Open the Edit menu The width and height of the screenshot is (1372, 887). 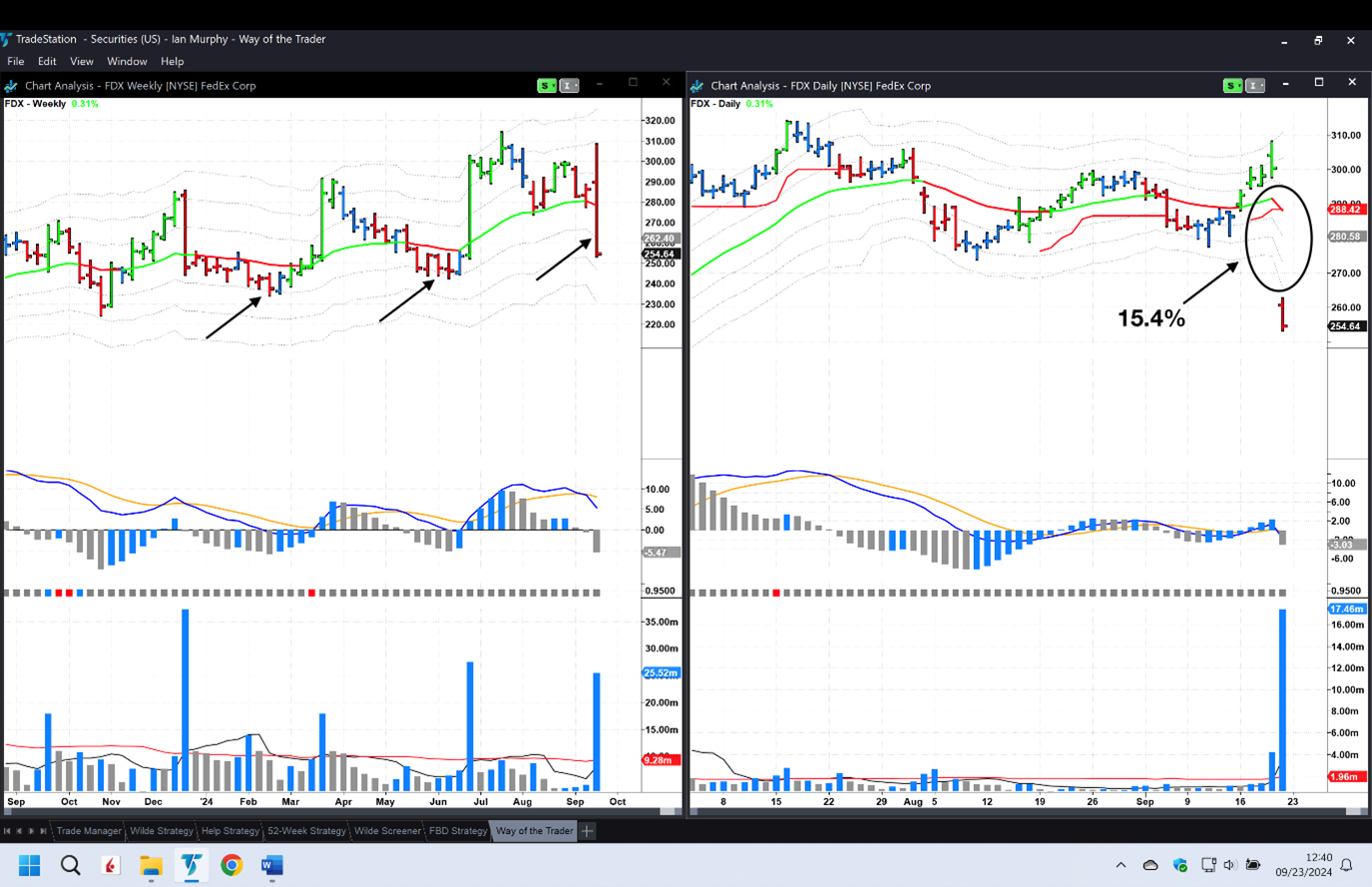coord(47,62)
